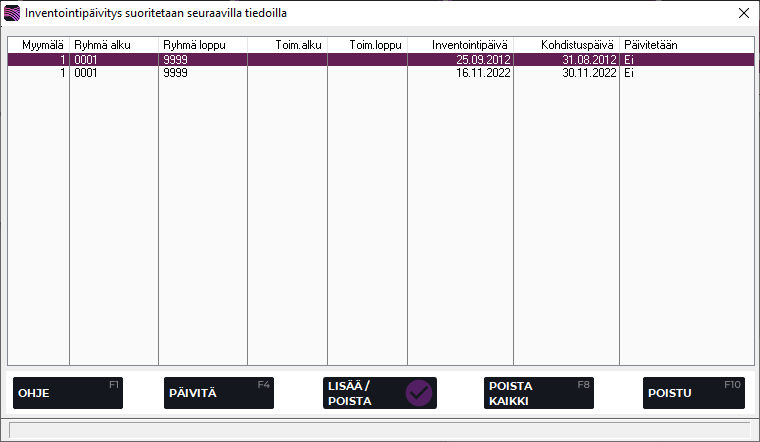Screen dimensions: 760x442
Task: Click the Kohdistuspäivä column header
Action: [566, 45]
